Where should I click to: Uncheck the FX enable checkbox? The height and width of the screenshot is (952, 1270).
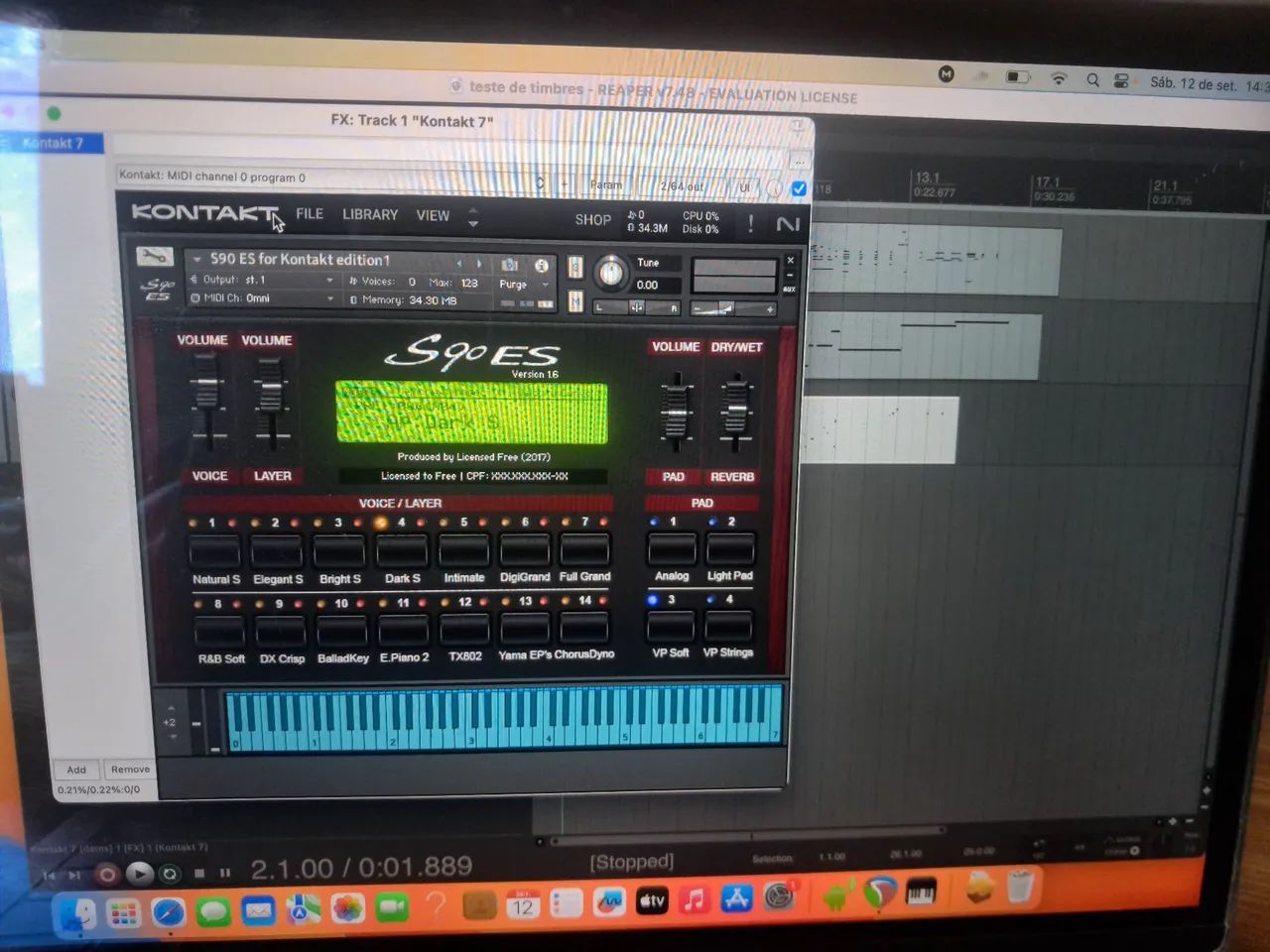point(799,188)
